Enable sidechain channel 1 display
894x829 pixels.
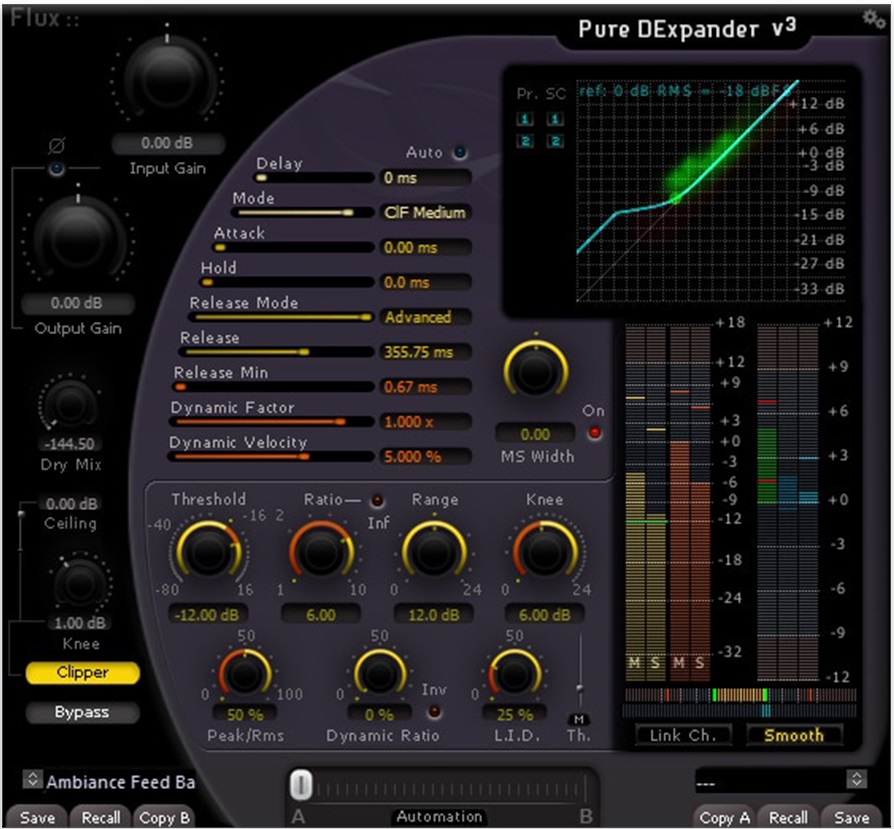(555, 118)
